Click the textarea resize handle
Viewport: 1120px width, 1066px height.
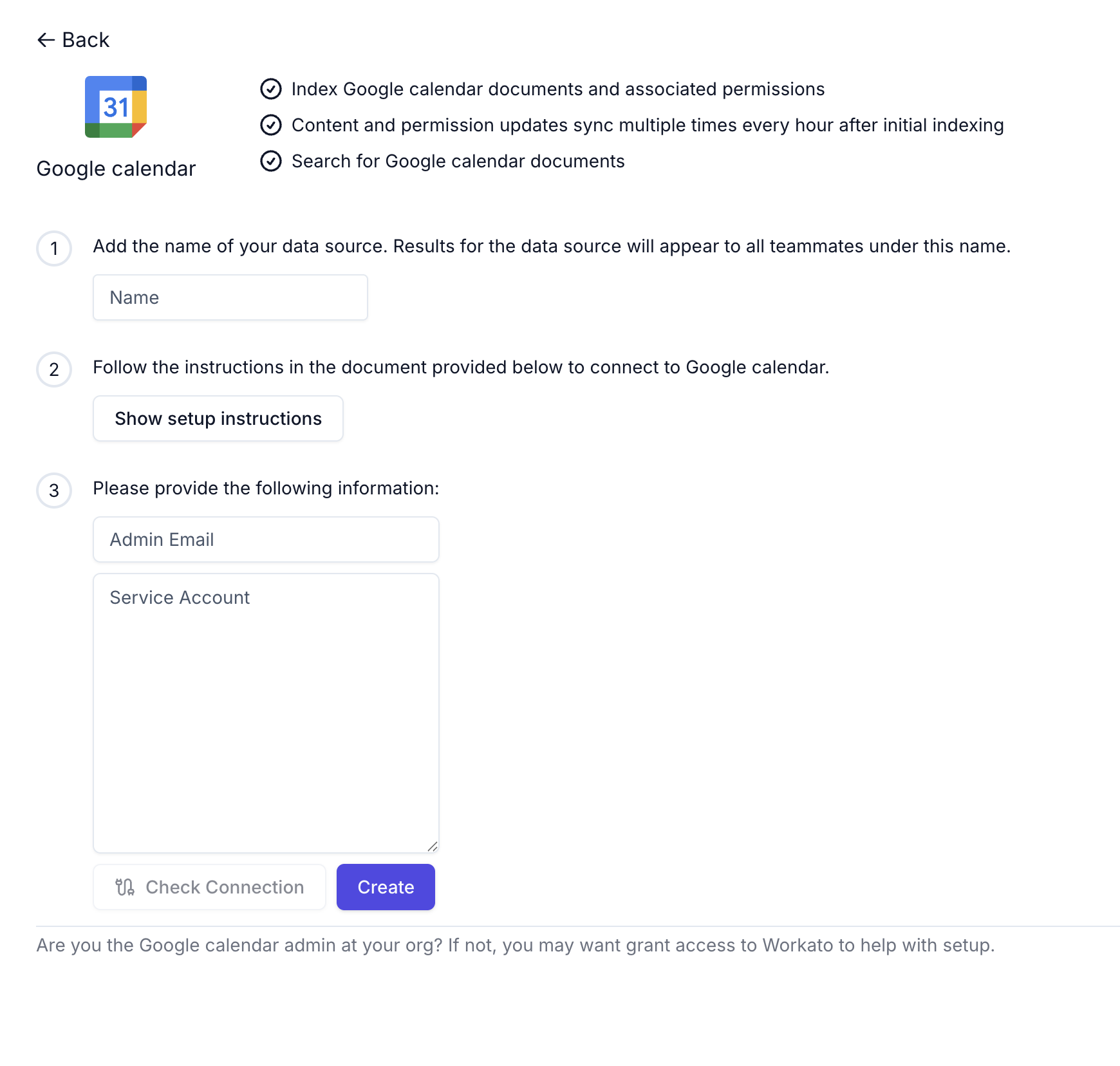click(x=433, y=846)
